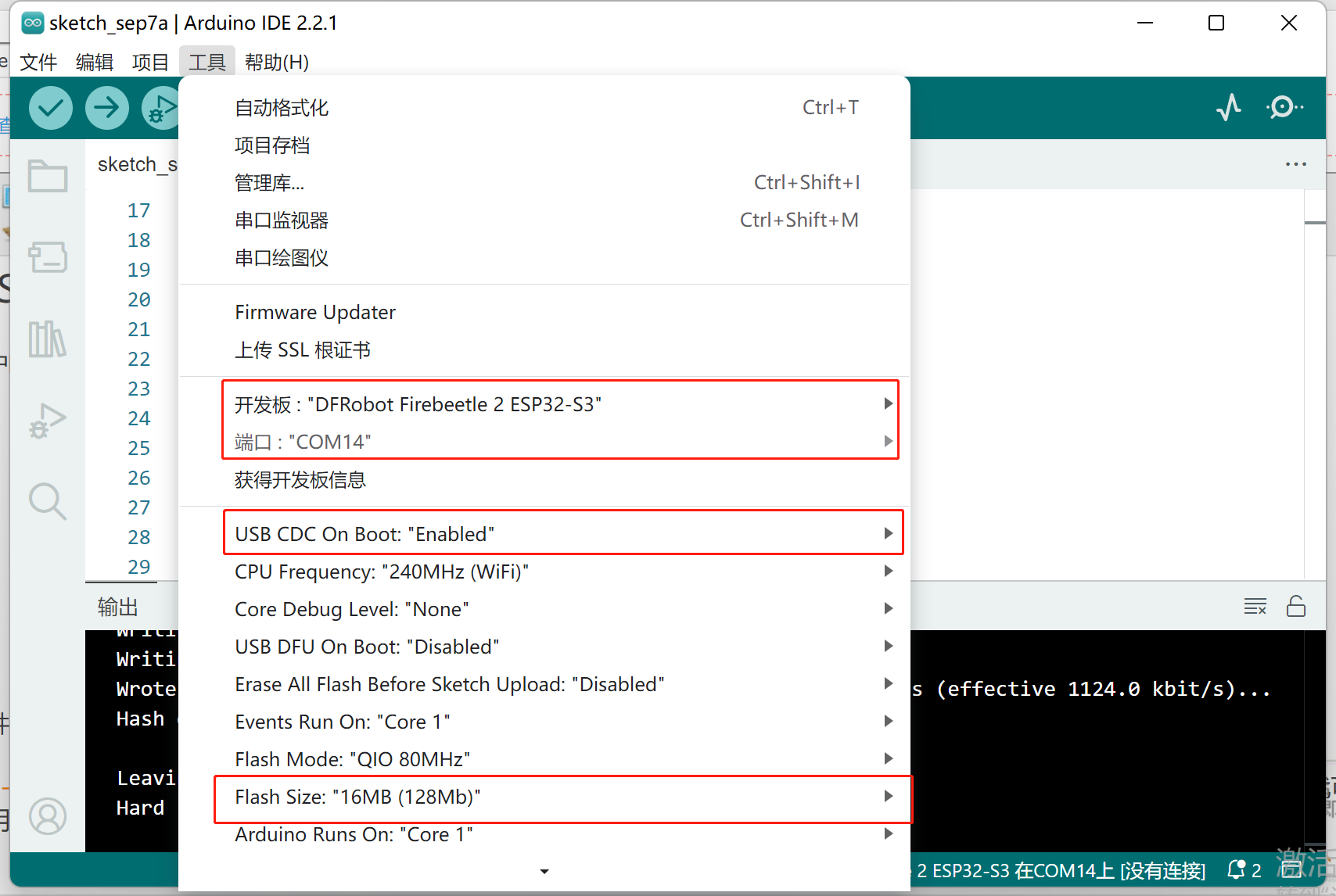
Task: Choose 上传 SSL 根证书 entry
Action: tap(544, 350)
